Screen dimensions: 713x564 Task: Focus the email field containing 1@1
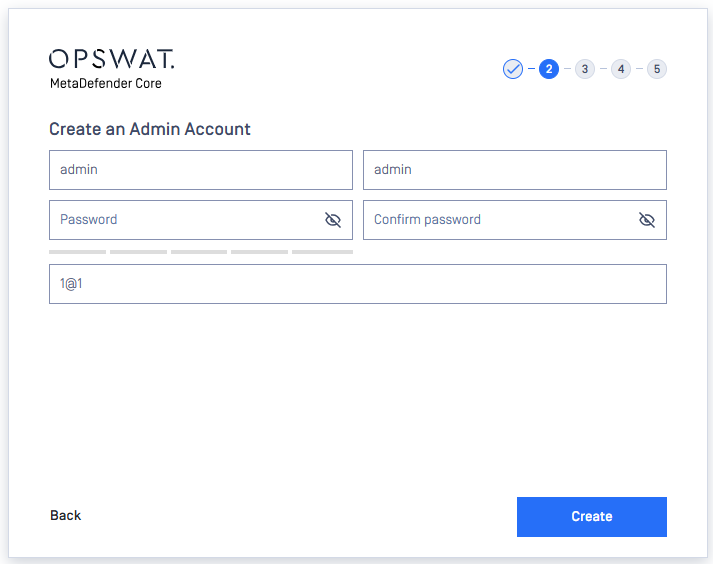[x=358, y=284]
